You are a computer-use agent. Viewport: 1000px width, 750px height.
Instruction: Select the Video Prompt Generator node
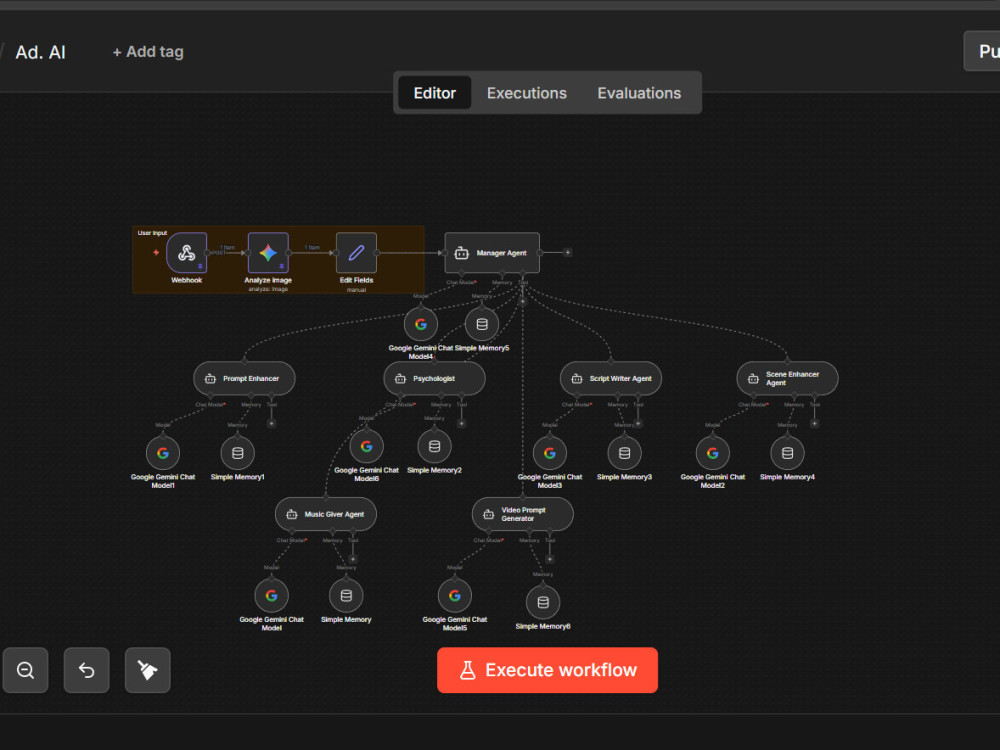[x=523, y=514]
